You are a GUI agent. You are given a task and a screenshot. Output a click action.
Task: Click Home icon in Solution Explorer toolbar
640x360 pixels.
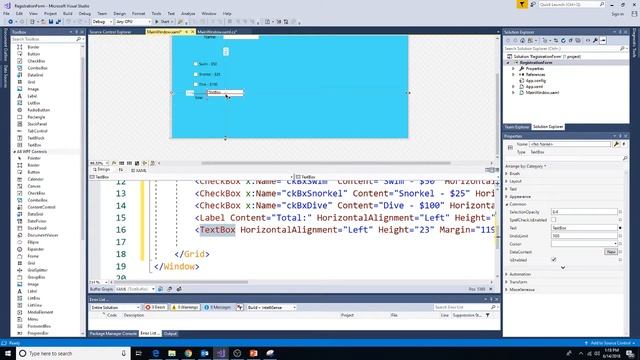click(x=522, y=40)
